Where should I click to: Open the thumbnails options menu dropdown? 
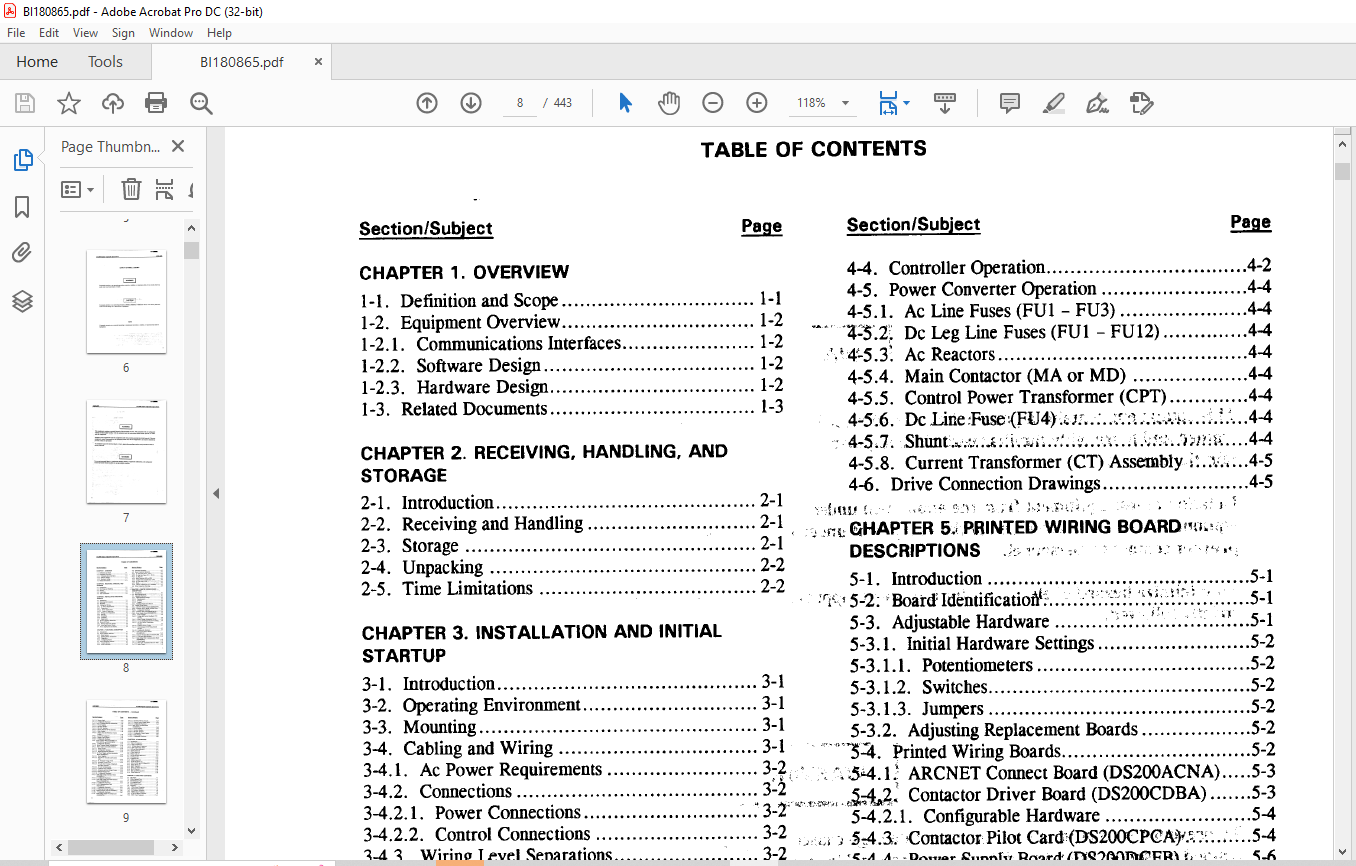pos(77,189)
